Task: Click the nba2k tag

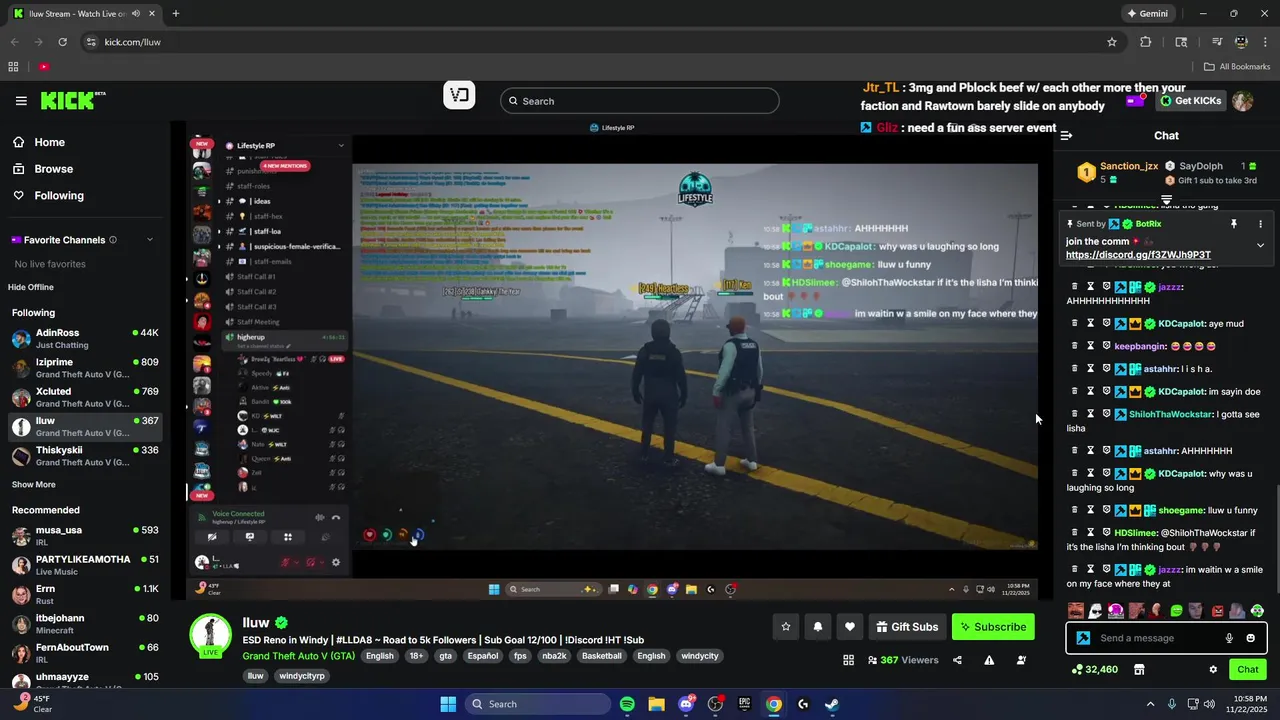Action: [x=553, y=656]
